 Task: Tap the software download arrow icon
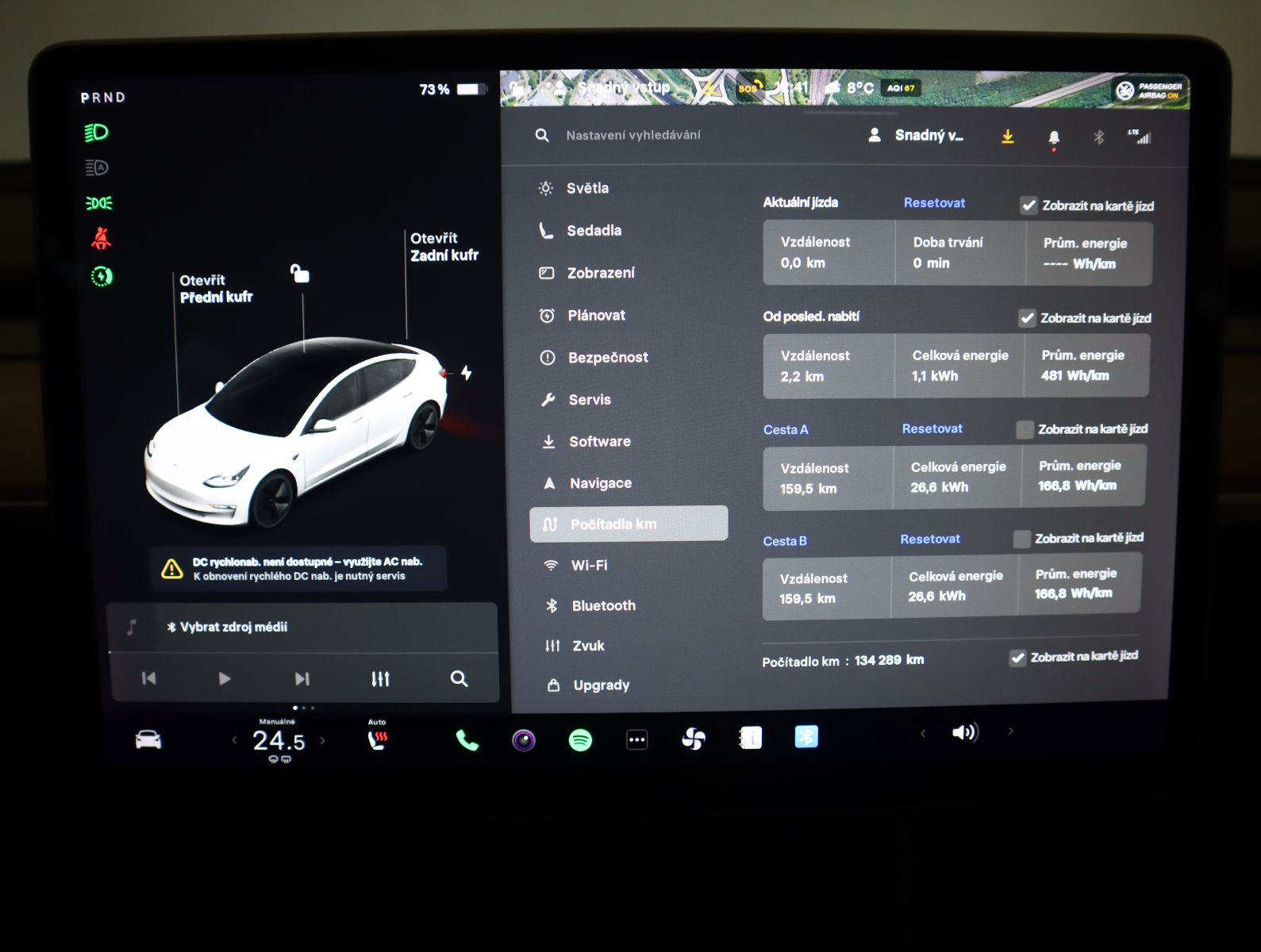click(x=1007, y=136)
